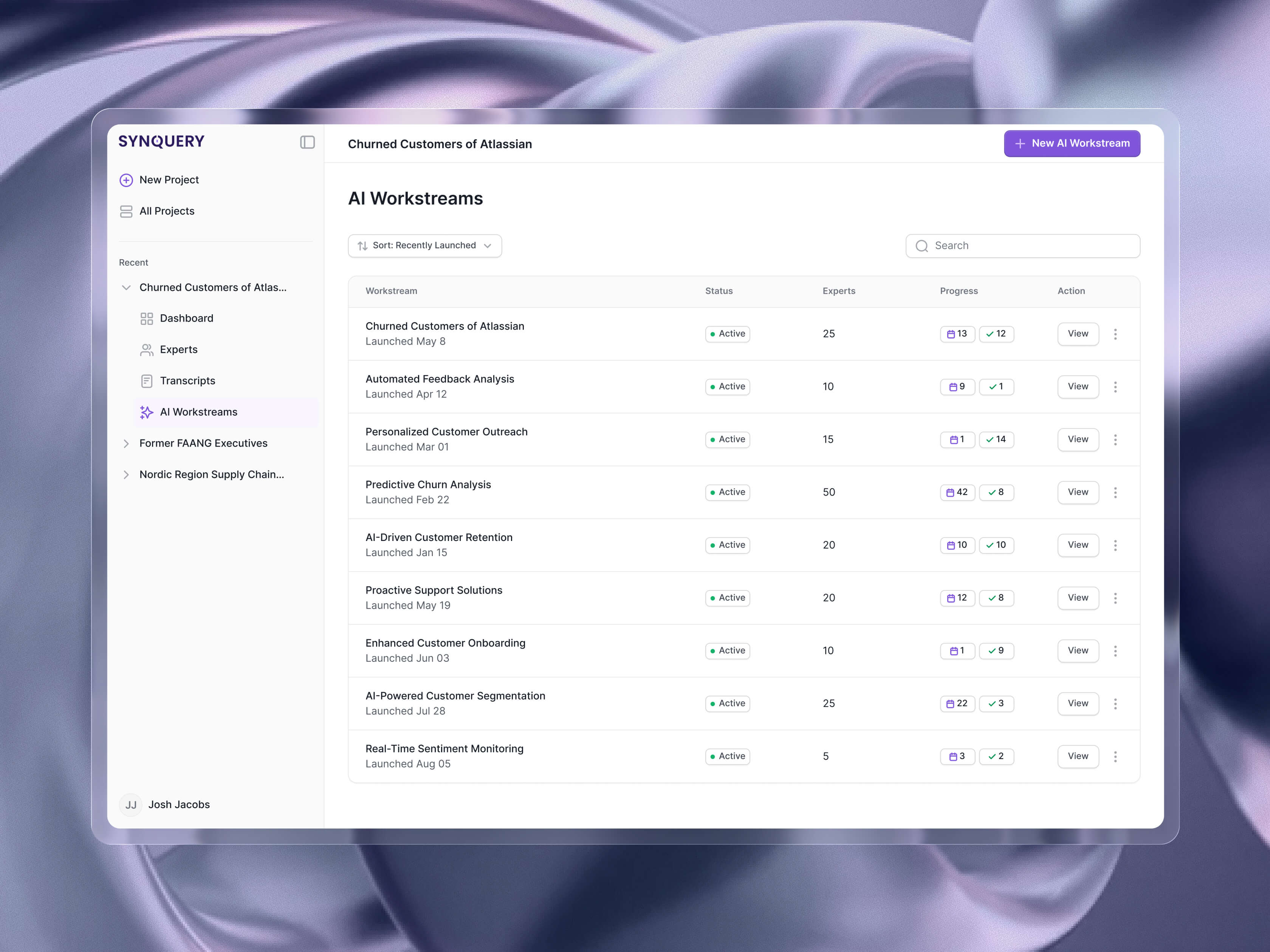The height and width of the screenshot is (952, 1270).
Task: Click the All Projects stack icon
Action: tap(126, 212)
